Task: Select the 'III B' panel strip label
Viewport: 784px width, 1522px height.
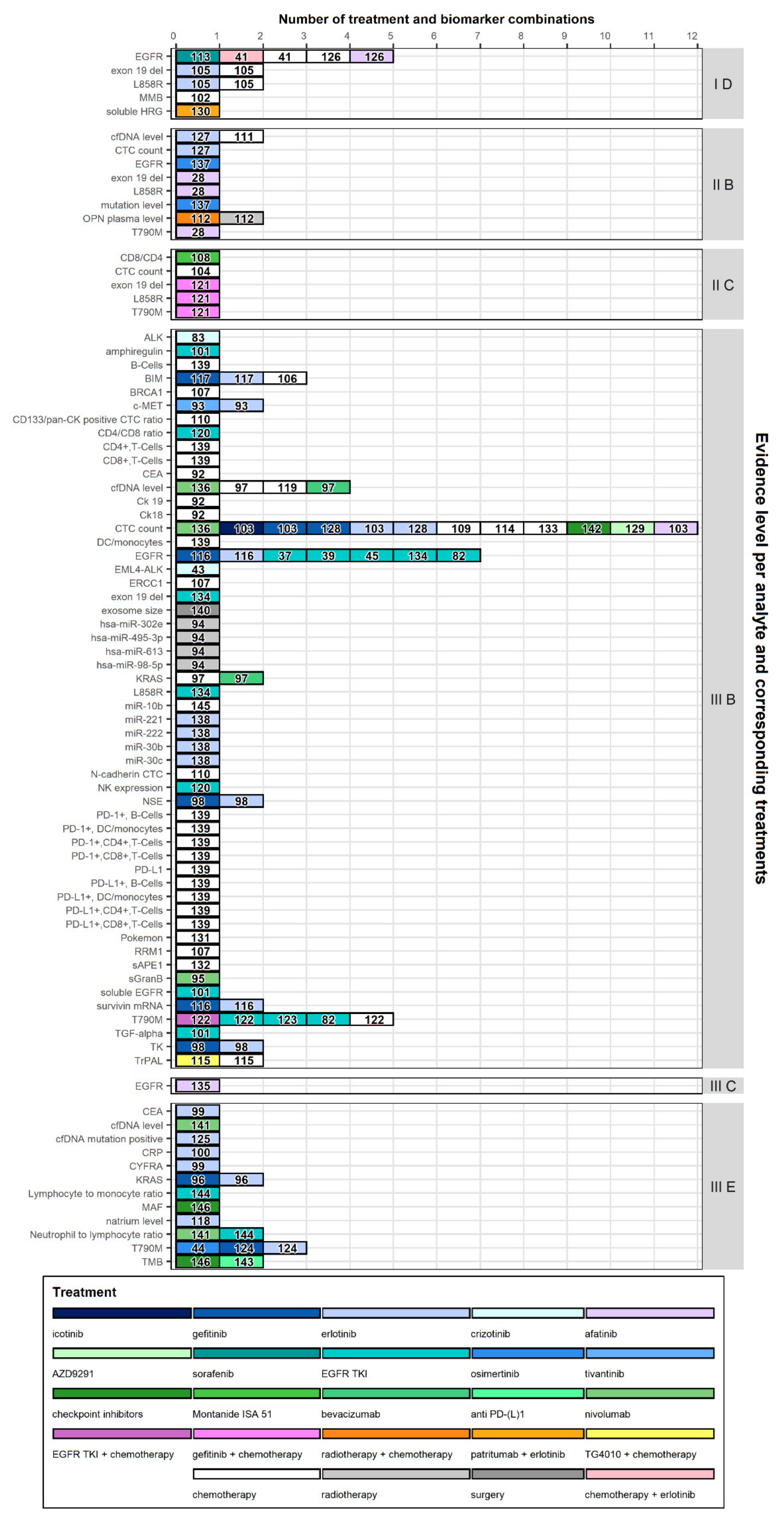Action: point(723,699)
